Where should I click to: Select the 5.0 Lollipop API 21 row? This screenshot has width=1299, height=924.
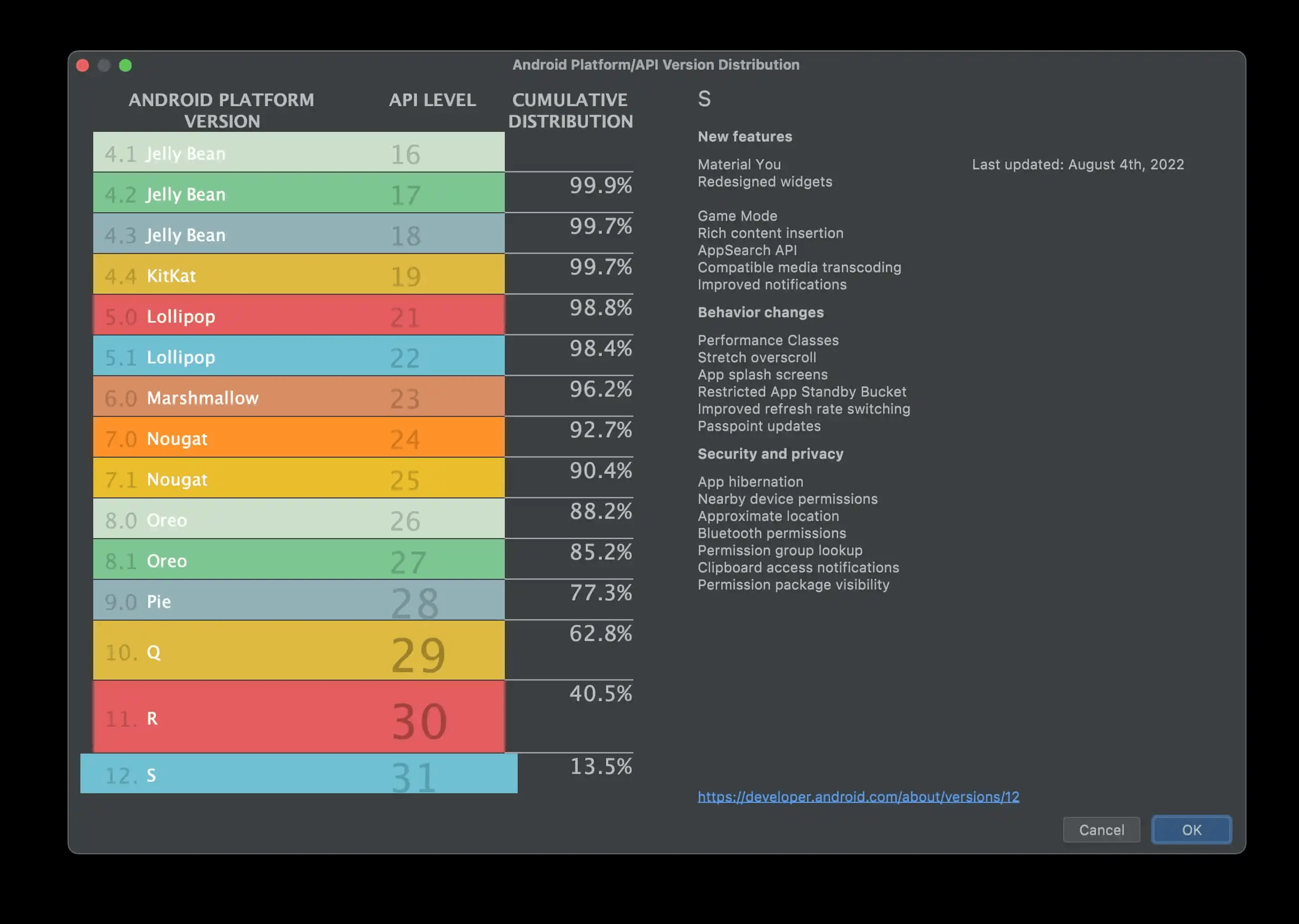pyautogui.click(x=298, y=315)
